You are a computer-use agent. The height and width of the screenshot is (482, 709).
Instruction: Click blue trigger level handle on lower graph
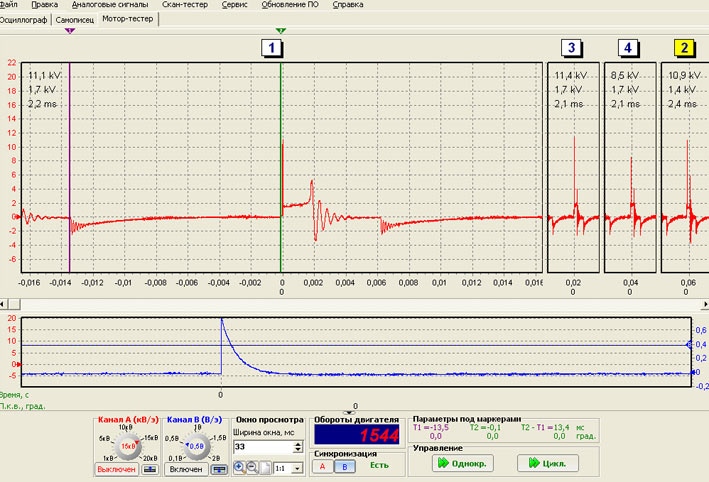coord(690,345)
